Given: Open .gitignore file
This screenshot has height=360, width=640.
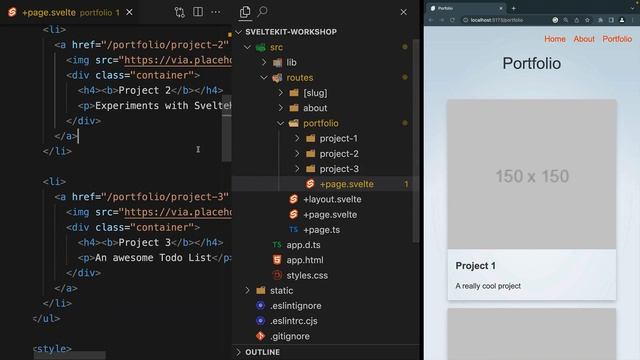Looking at the screenshot, I should click(x=290, y=336).
